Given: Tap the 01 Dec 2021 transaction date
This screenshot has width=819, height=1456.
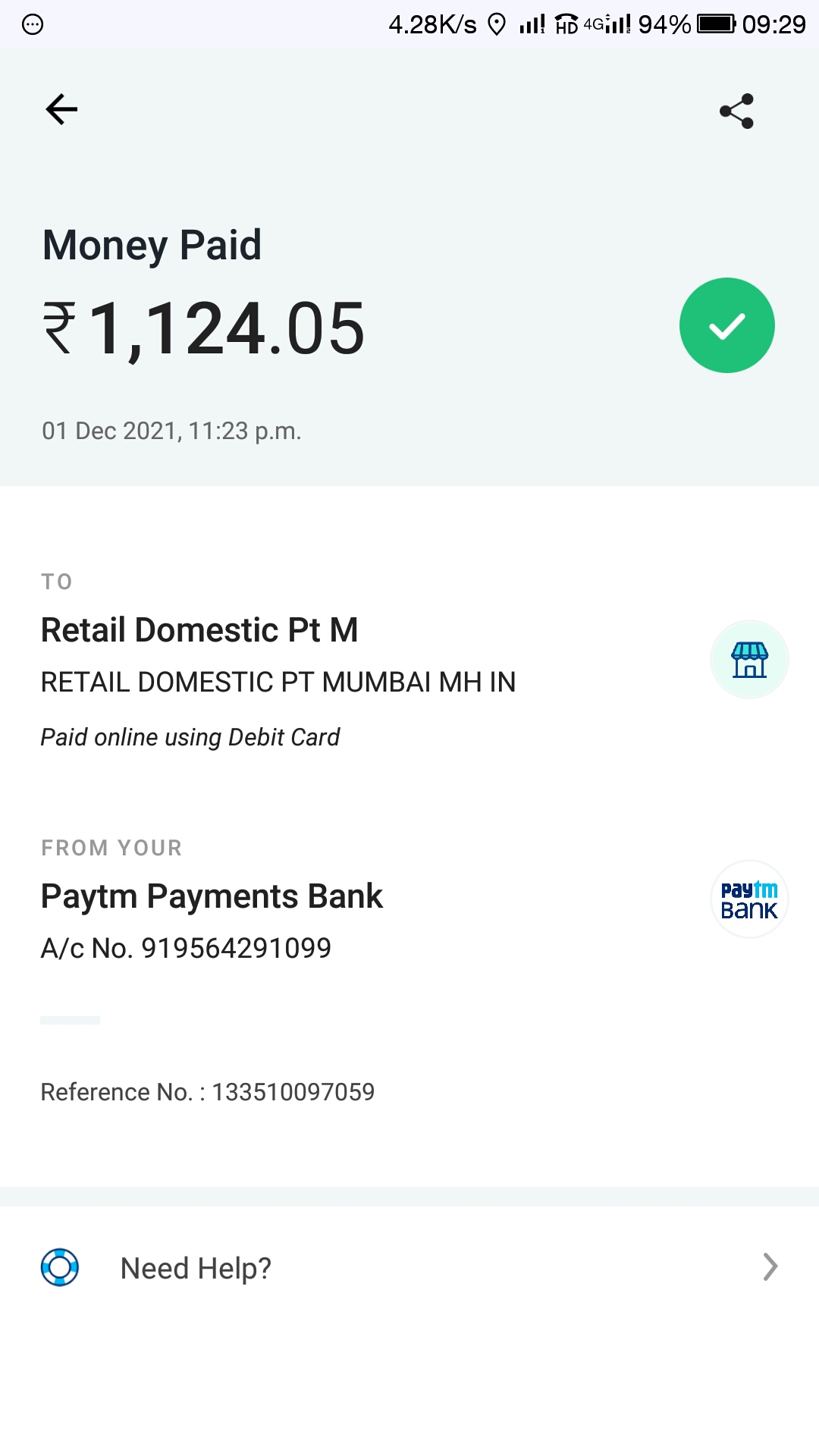Looking at the screenshot, I should [x=171, y=431].
